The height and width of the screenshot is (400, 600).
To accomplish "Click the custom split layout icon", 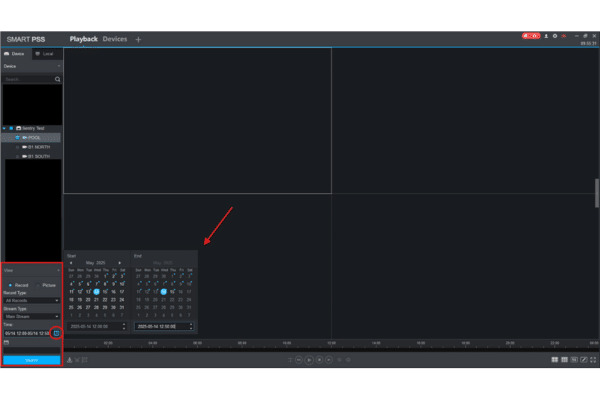I will [x=574, y=360].
